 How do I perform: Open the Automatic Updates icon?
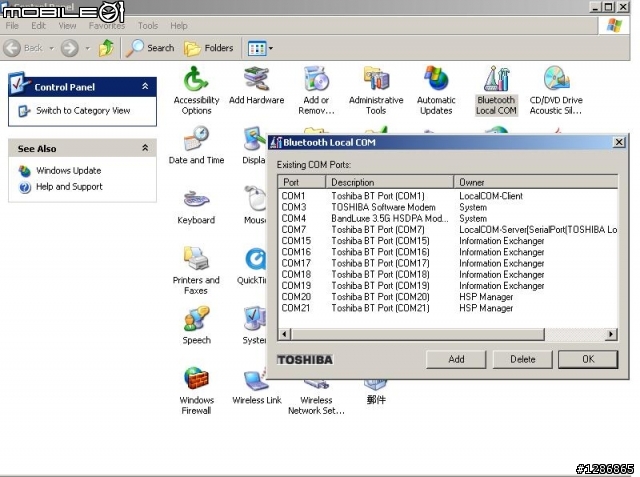436,91
